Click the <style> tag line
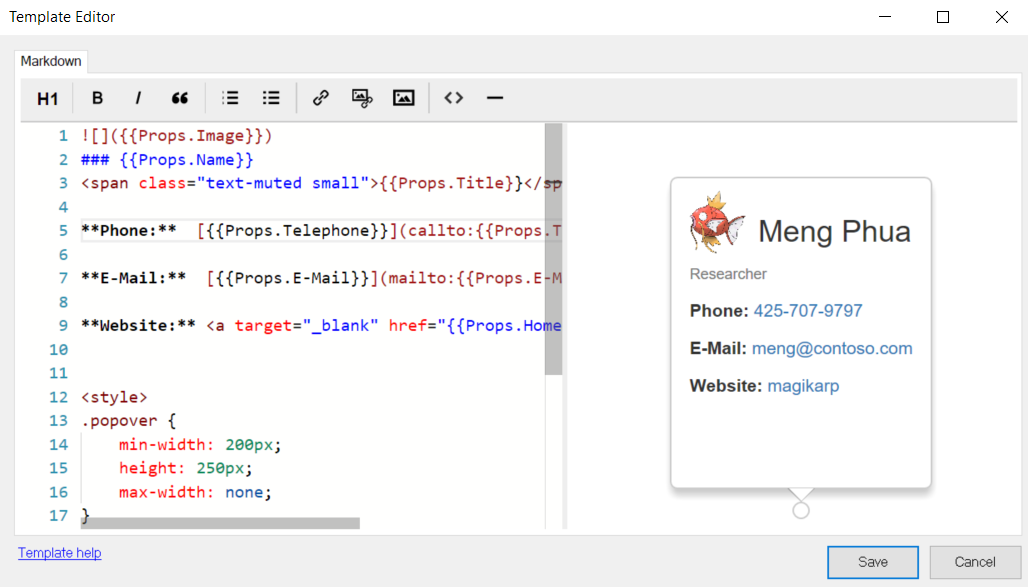The width and height of the screenshot is (1028, 587). click(x=114, y=397)
